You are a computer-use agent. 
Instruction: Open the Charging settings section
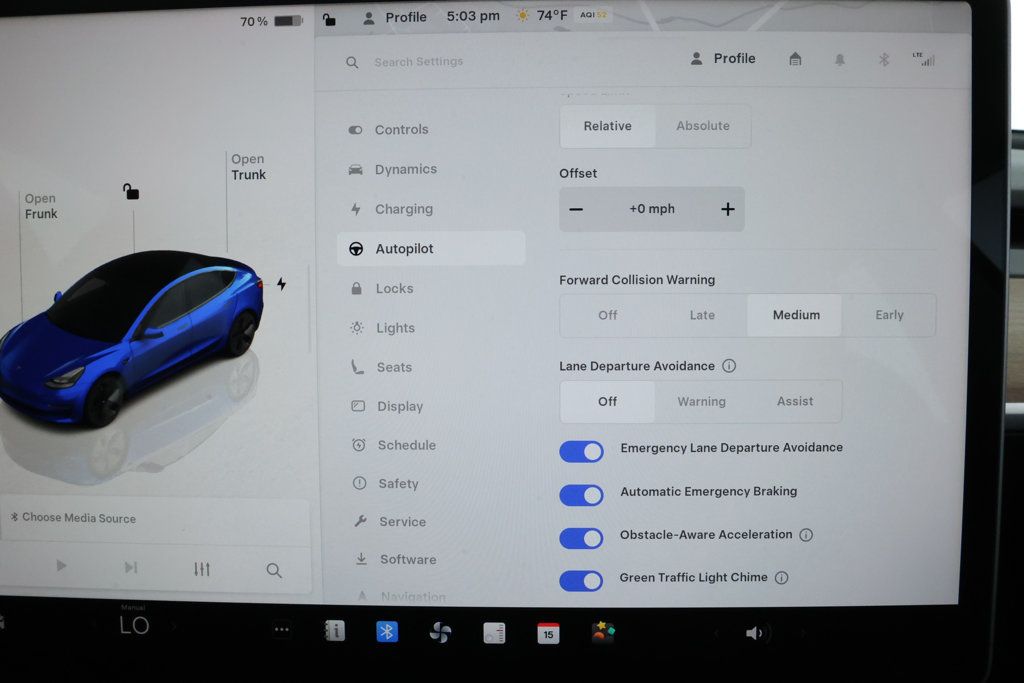point(431,209)
